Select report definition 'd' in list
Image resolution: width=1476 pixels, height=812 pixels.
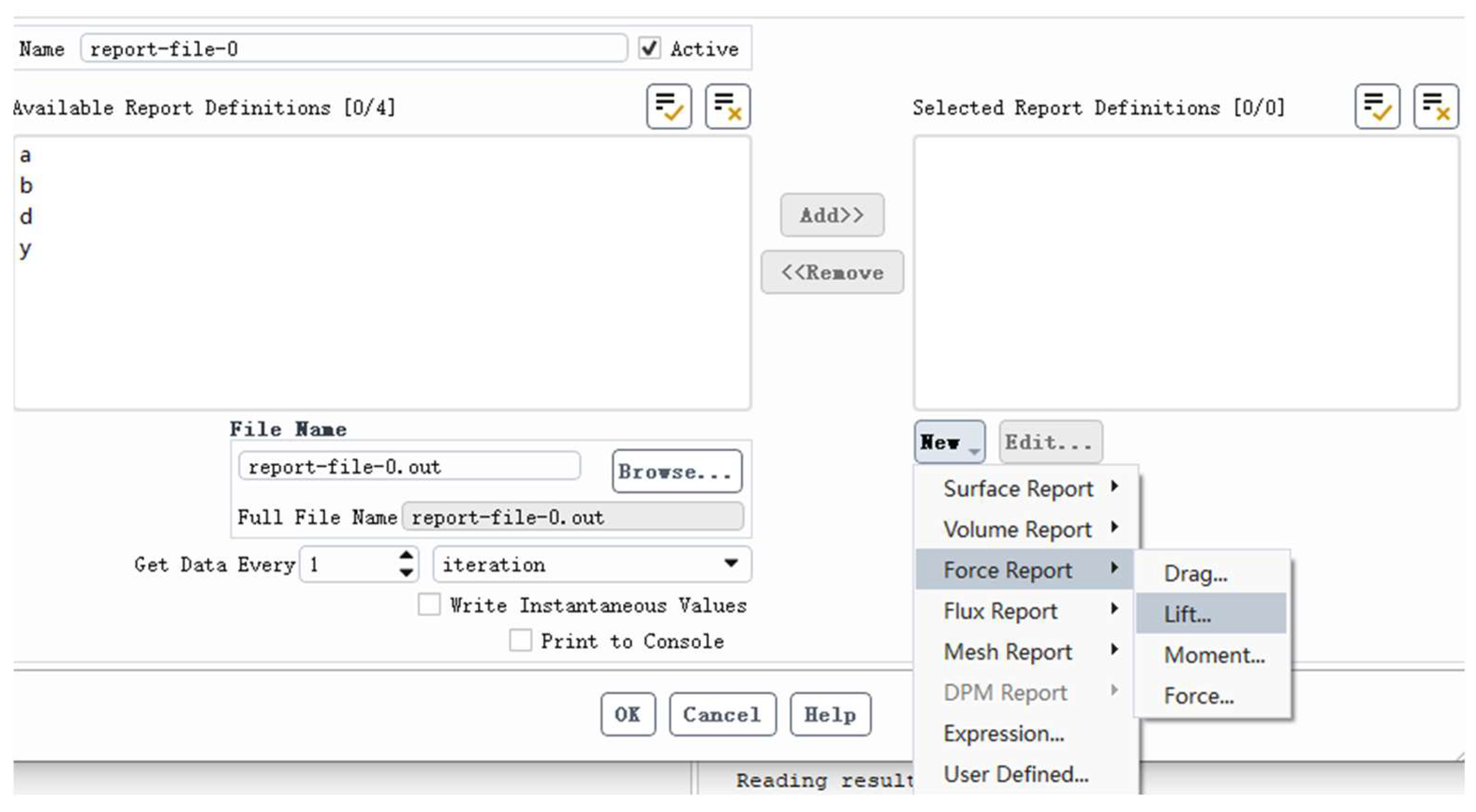tap(26, 217)
